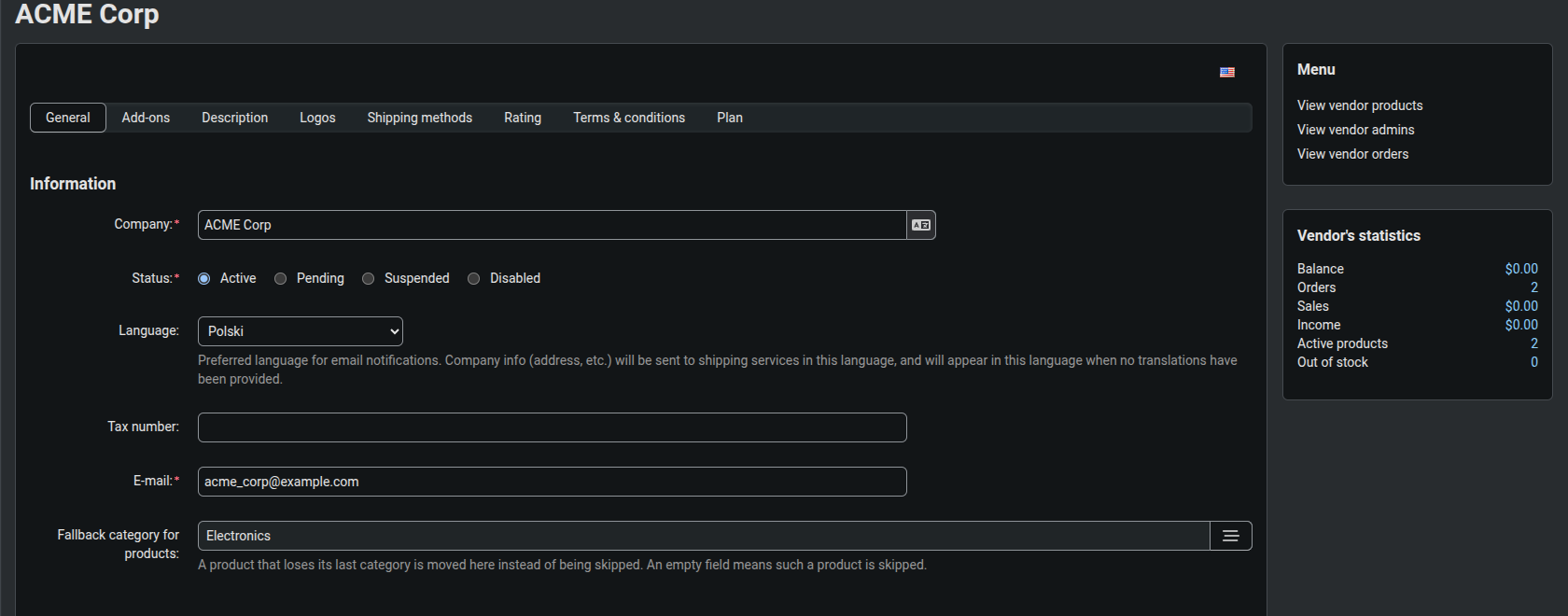Go to the Shipping methods tab
Screen dimensions: 1568x616
pos(420,118)
